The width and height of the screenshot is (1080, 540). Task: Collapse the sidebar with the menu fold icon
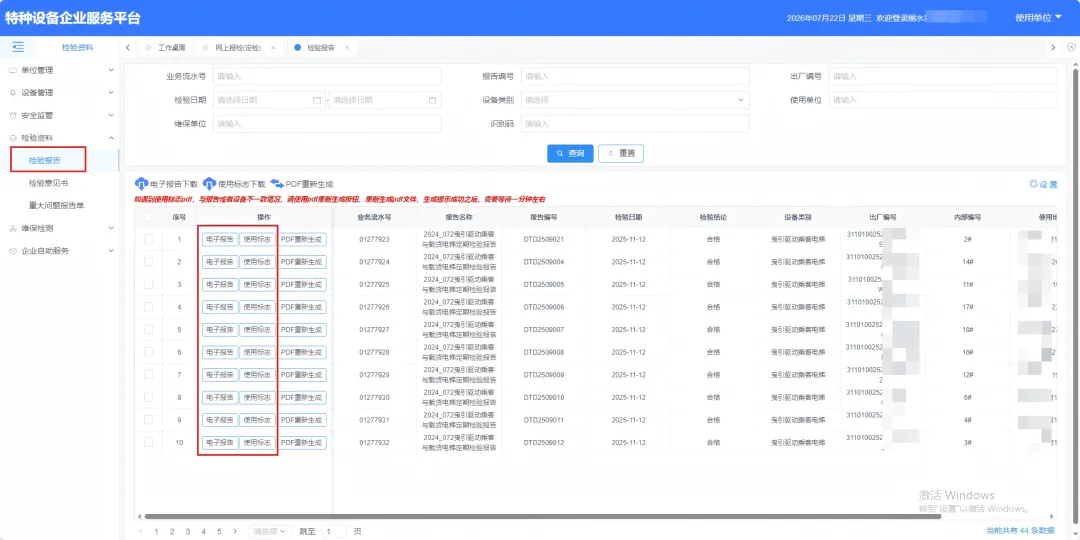(18, 48)
